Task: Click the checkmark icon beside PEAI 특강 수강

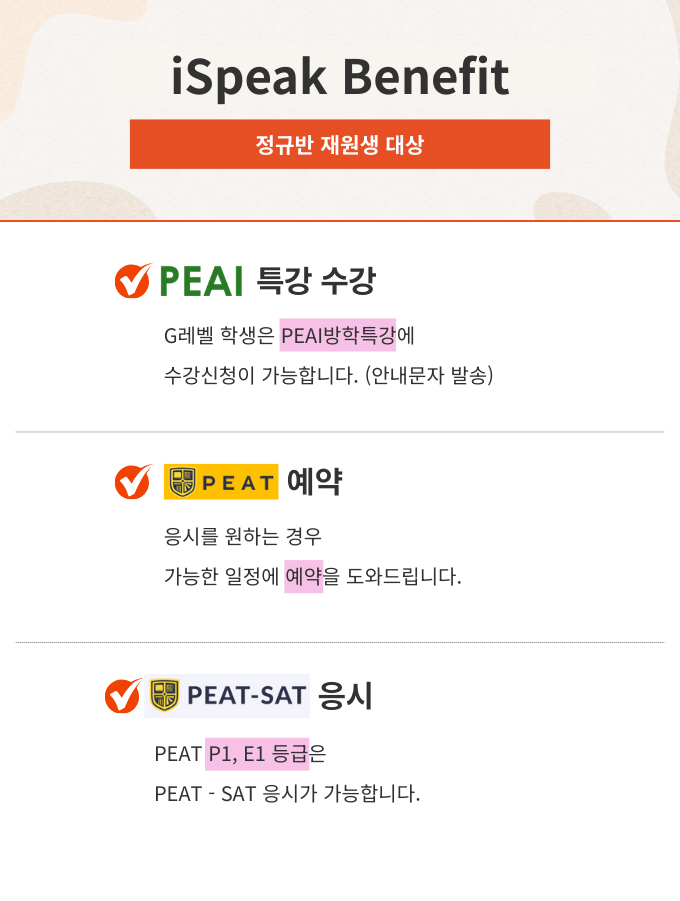Action: pos(133,282)
